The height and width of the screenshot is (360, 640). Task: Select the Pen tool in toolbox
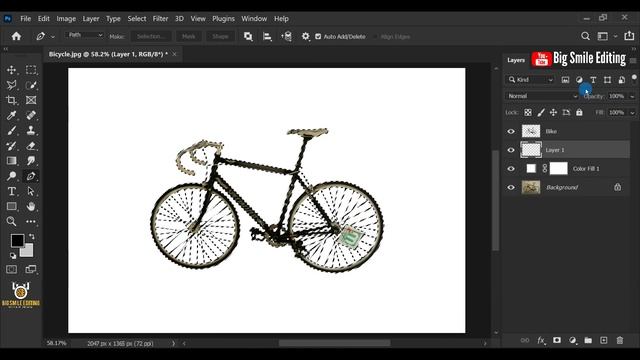(x=31, y=176)
